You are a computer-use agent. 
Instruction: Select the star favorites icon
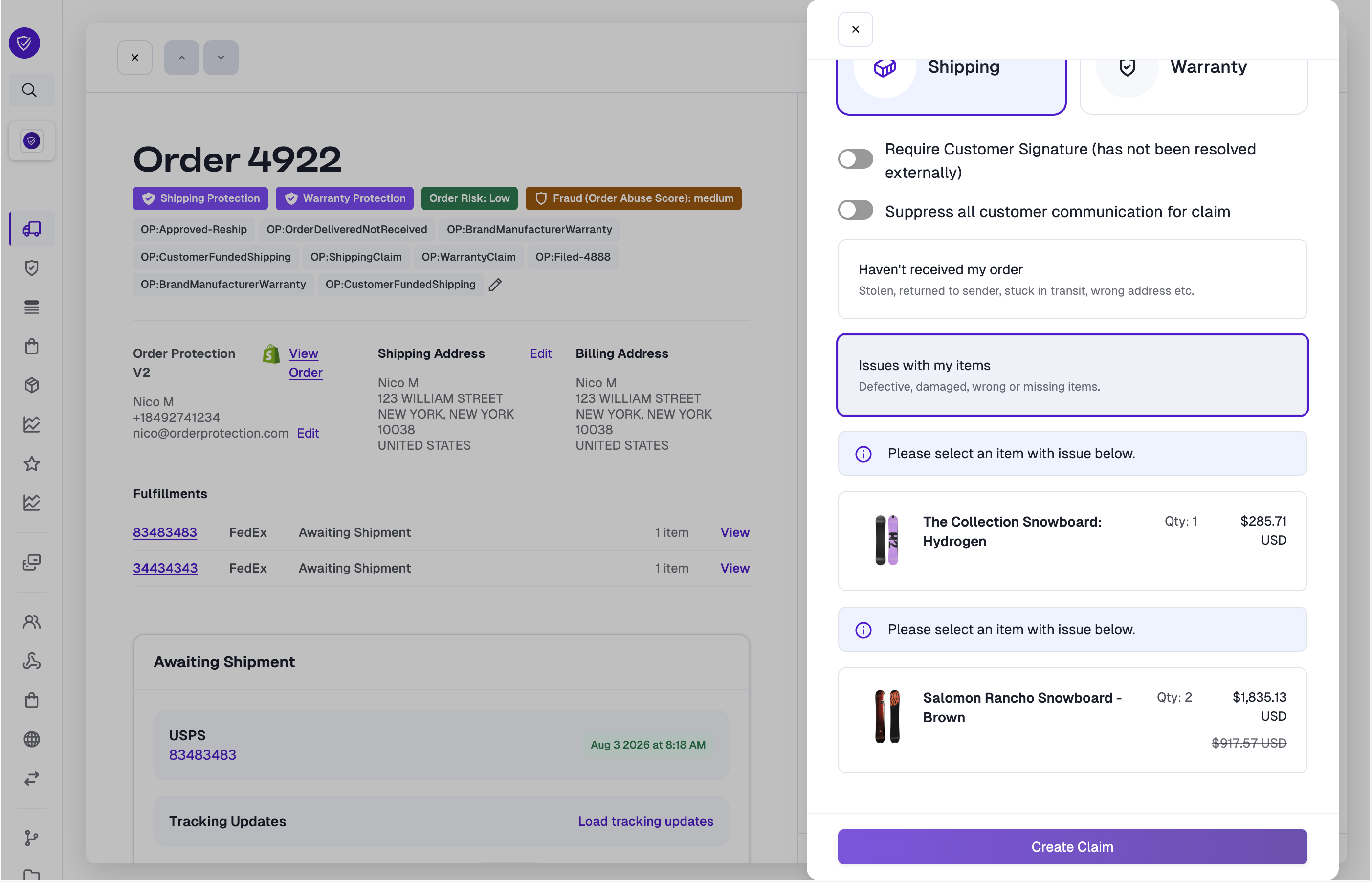tap(31, 463)
